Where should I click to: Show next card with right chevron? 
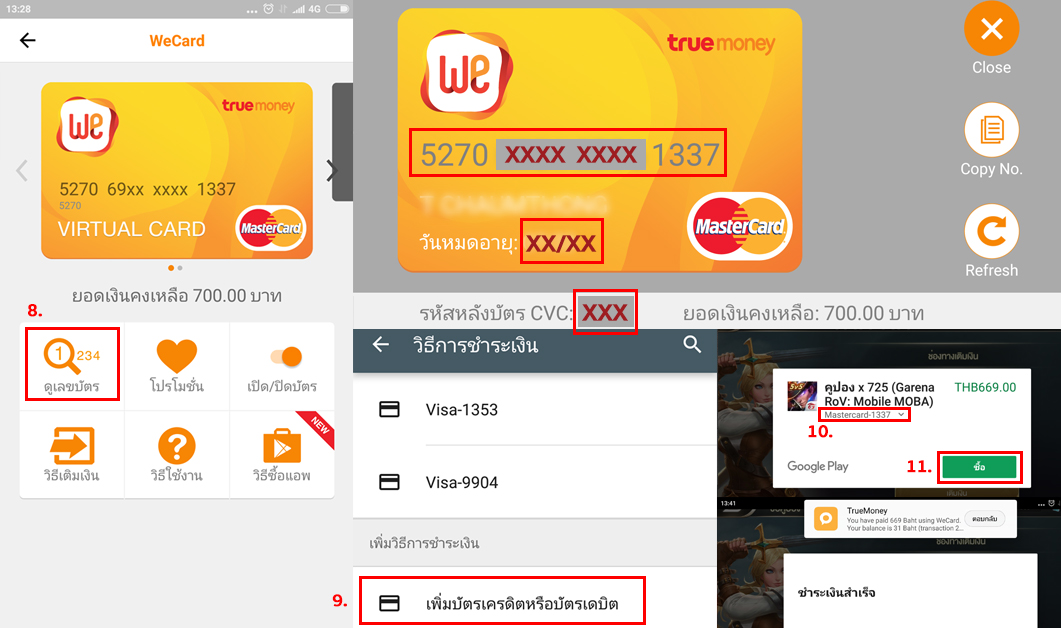click(332, 171)
